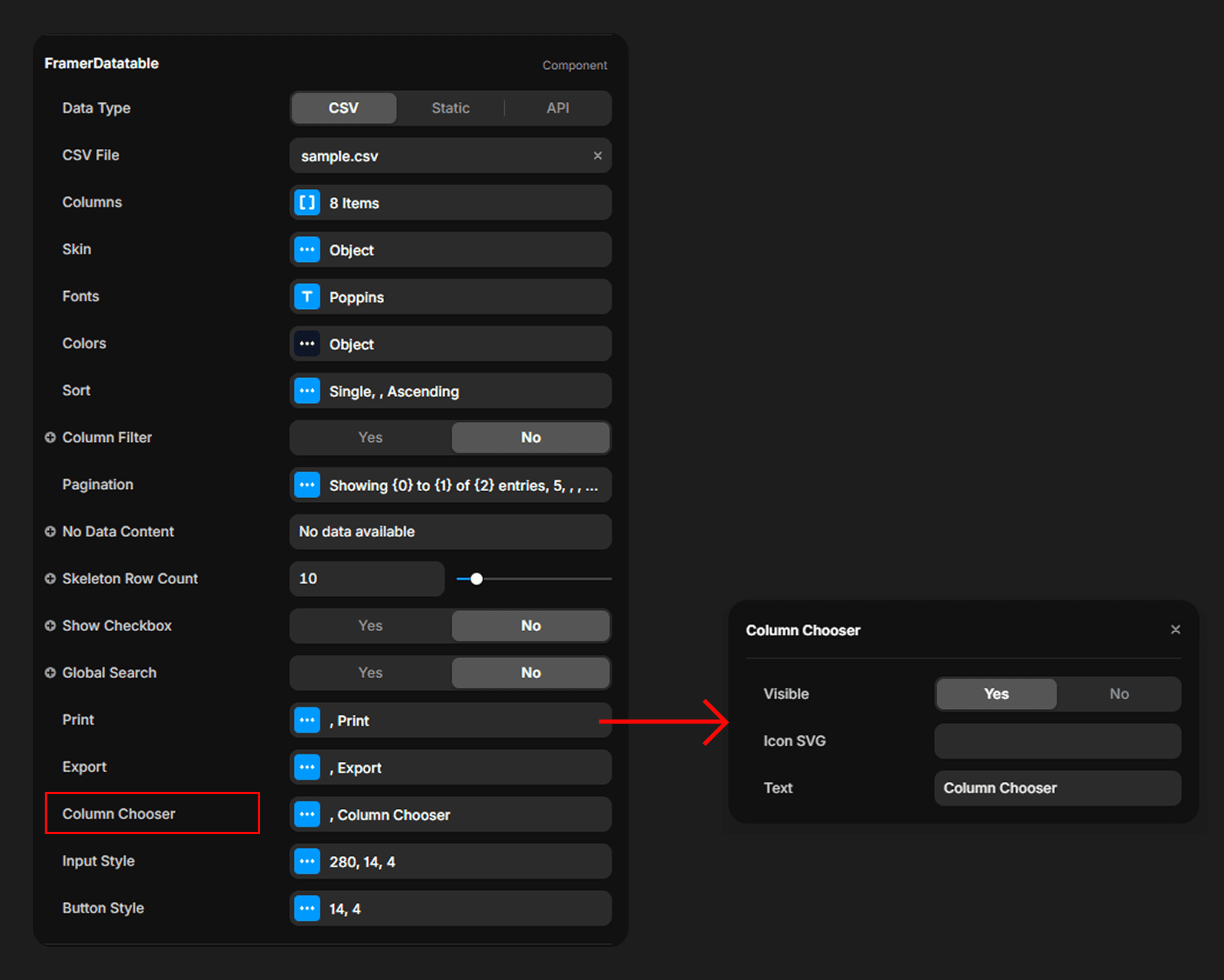Image resolution: width=1224 pixels, height=980 pixels.
Task: Open Sort options dots icon
Action: point(307,391)
